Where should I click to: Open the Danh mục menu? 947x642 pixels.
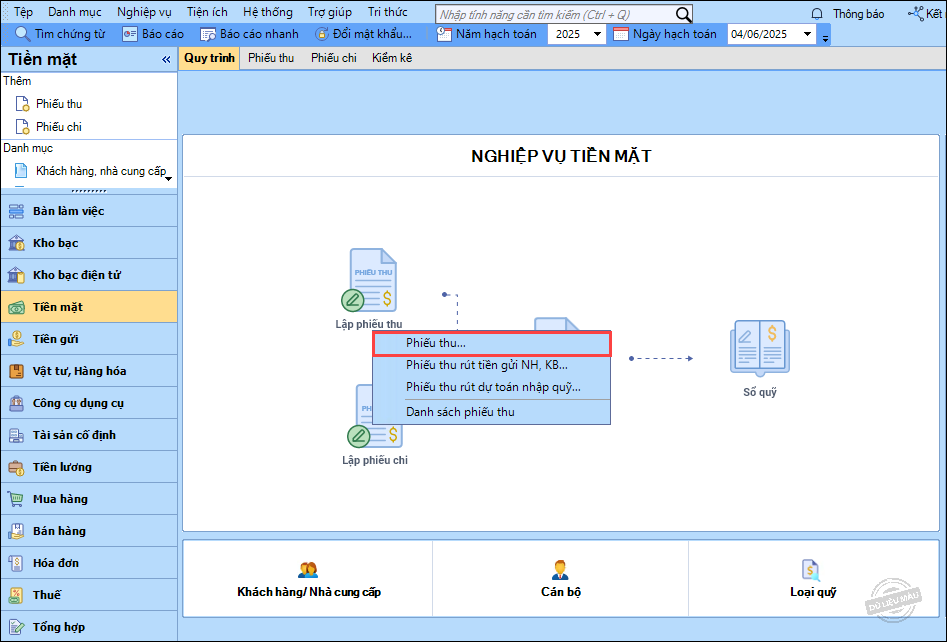click(75, 12)
